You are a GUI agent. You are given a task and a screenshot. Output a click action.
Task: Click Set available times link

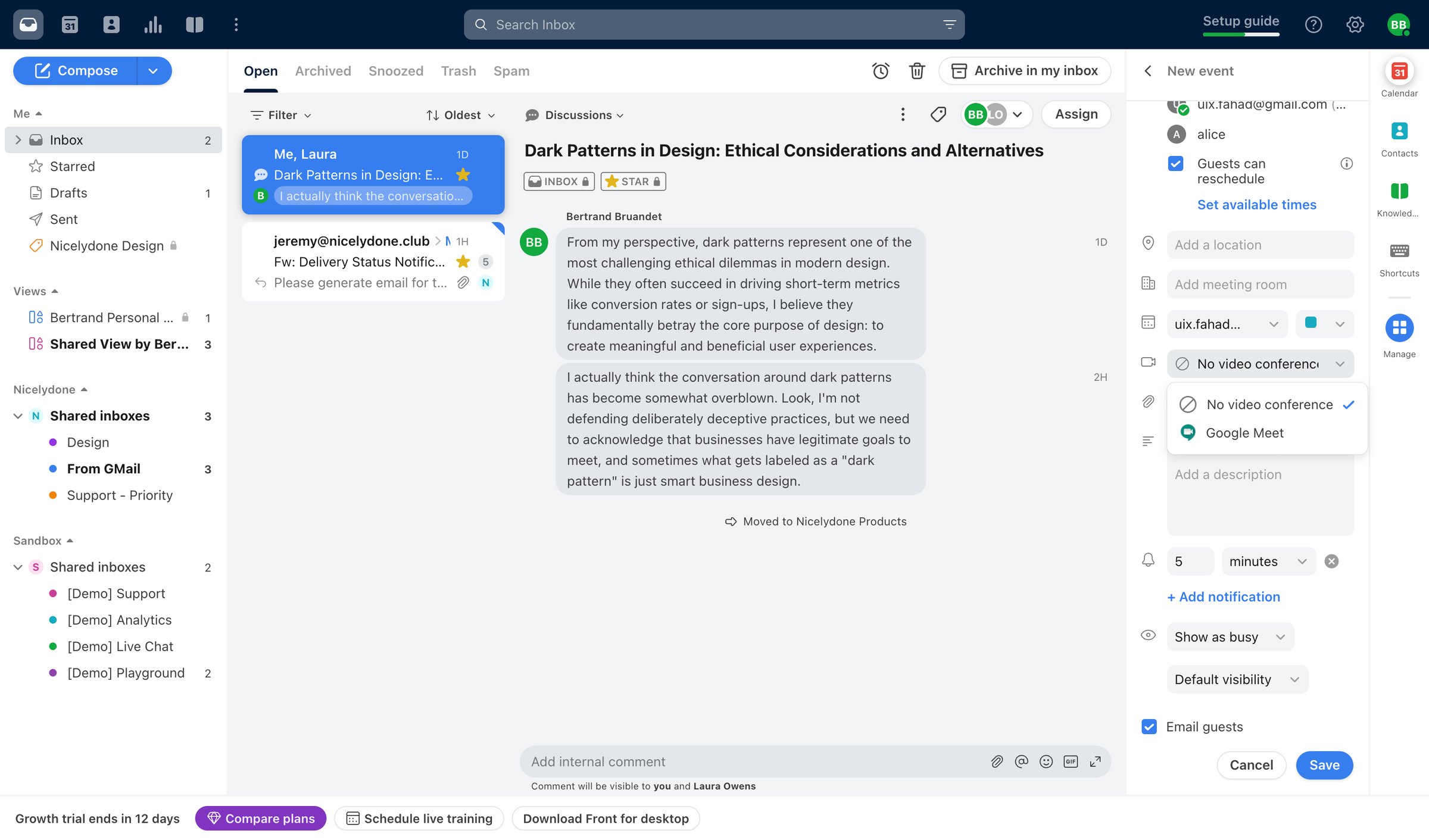[x=1256, y=205]
